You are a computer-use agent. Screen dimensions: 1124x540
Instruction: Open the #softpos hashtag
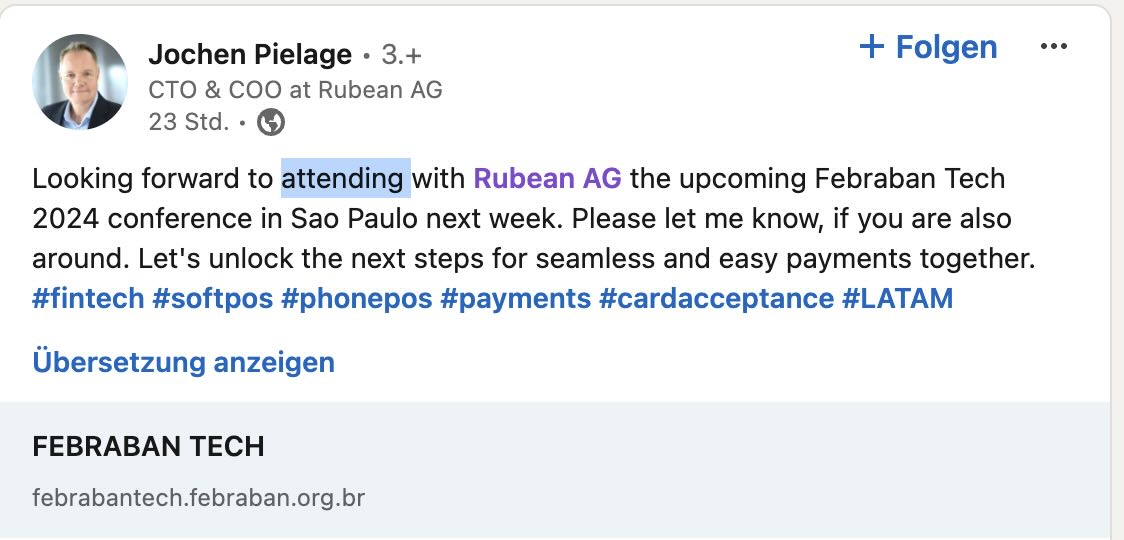coord(212,298)
